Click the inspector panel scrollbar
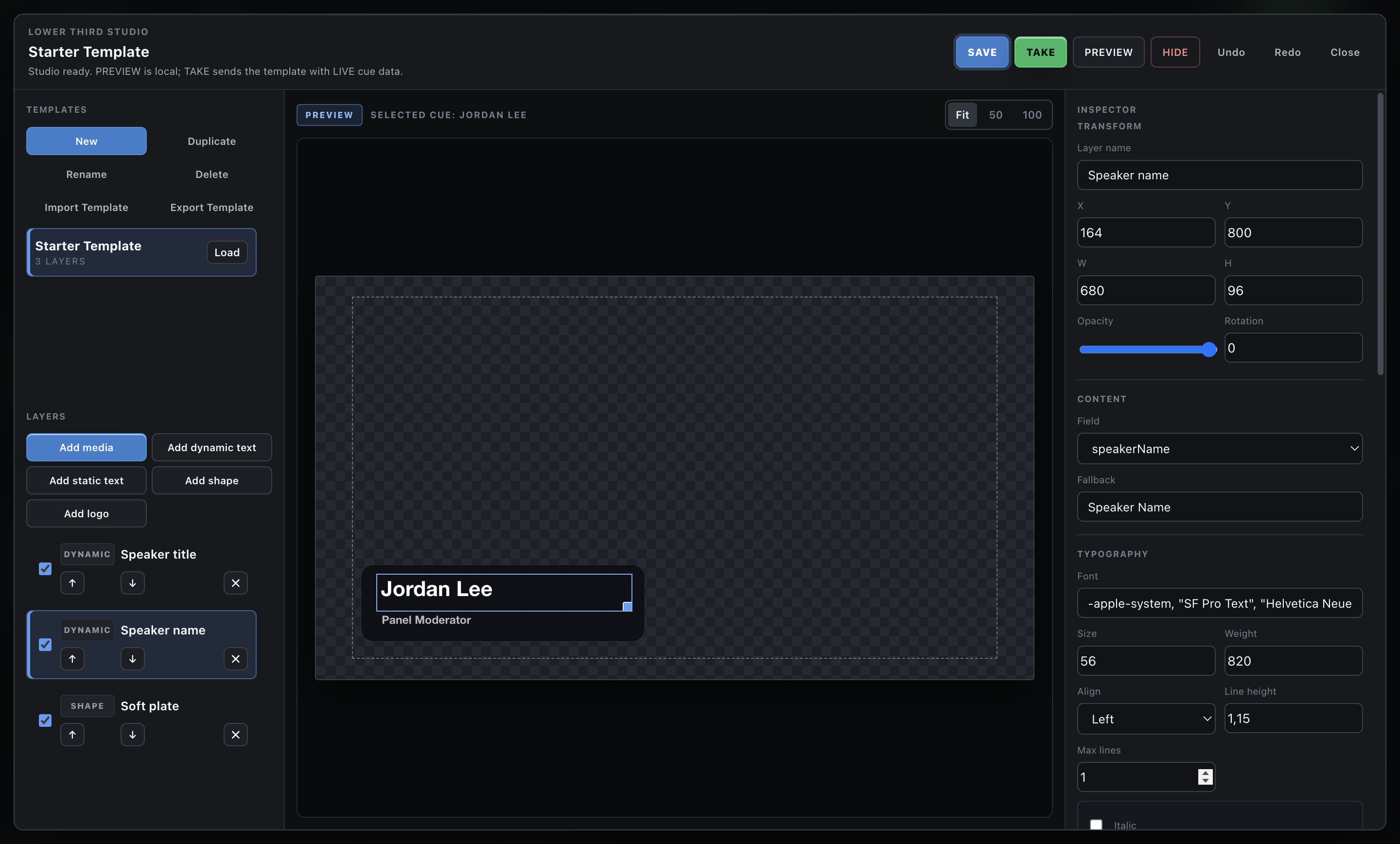 [x=1381, y=234]
